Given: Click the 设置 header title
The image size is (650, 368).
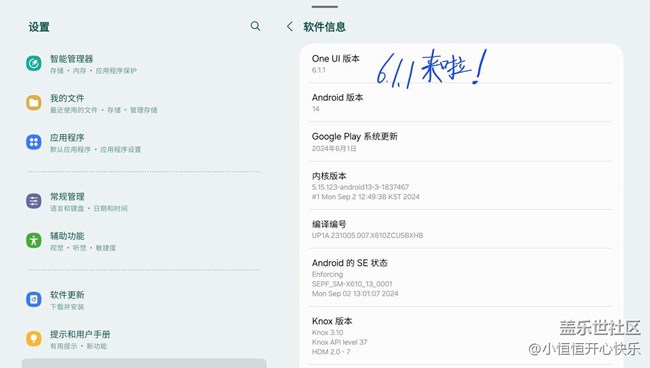Looking at the screenshot, I should [39, 27].
